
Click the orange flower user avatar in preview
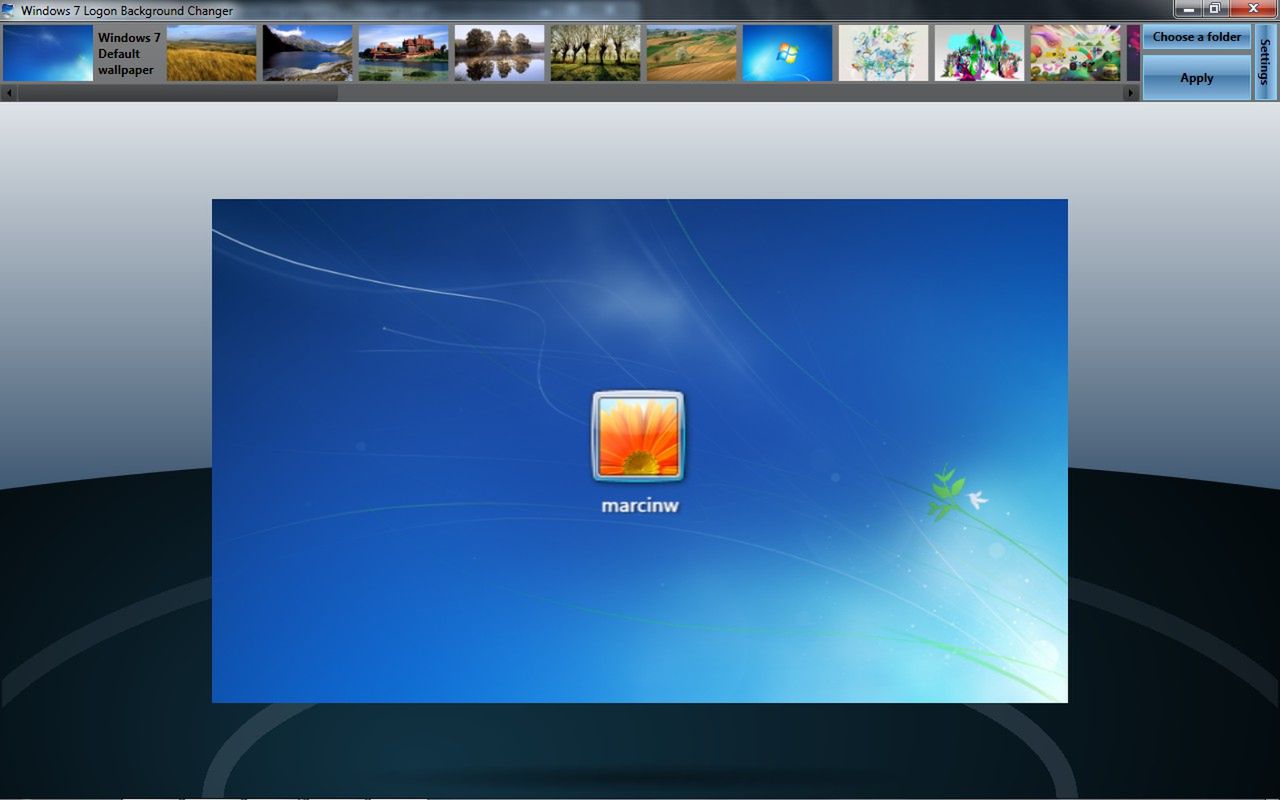[638, 435]
